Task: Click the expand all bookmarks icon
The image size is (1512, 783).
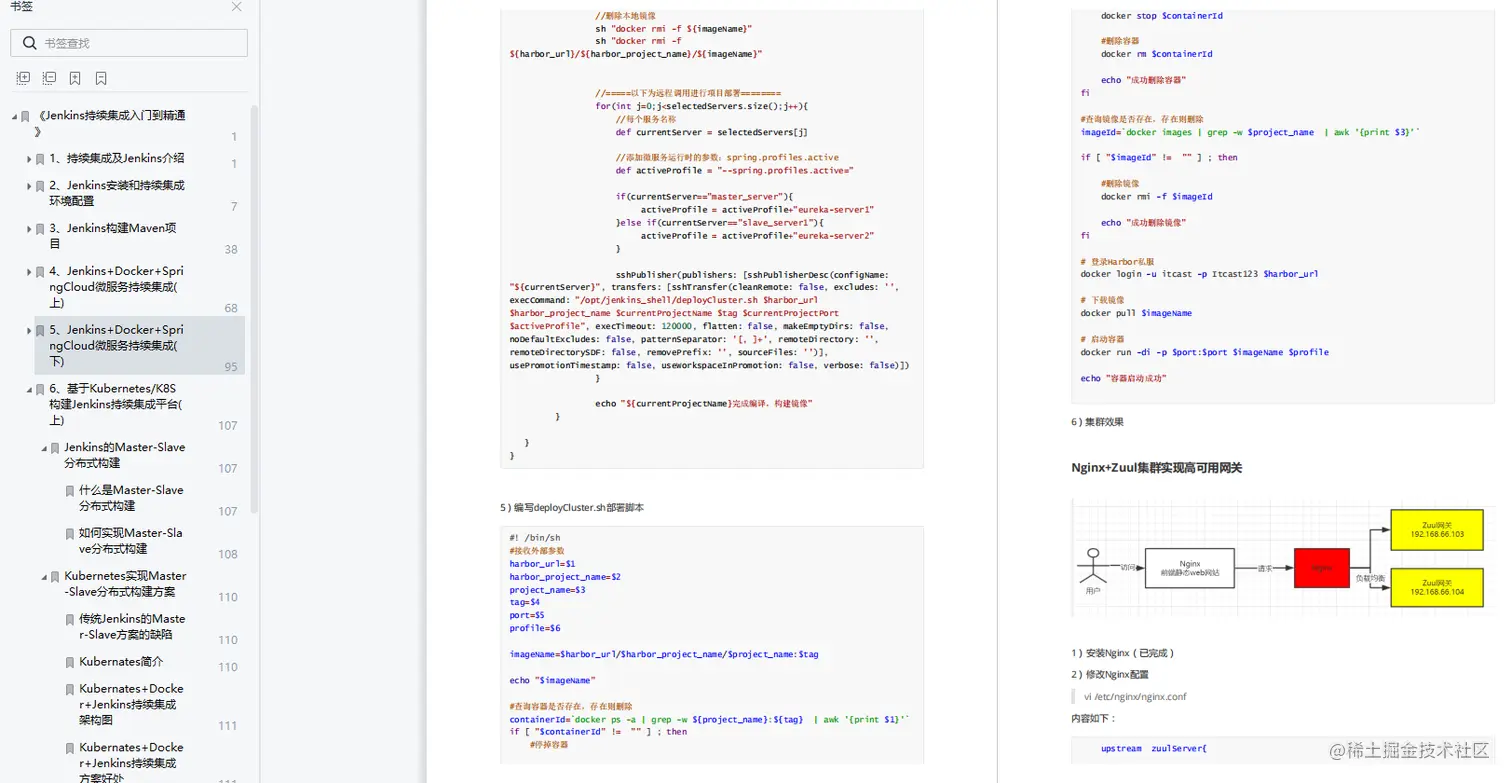Action: (x=23, y=78)
